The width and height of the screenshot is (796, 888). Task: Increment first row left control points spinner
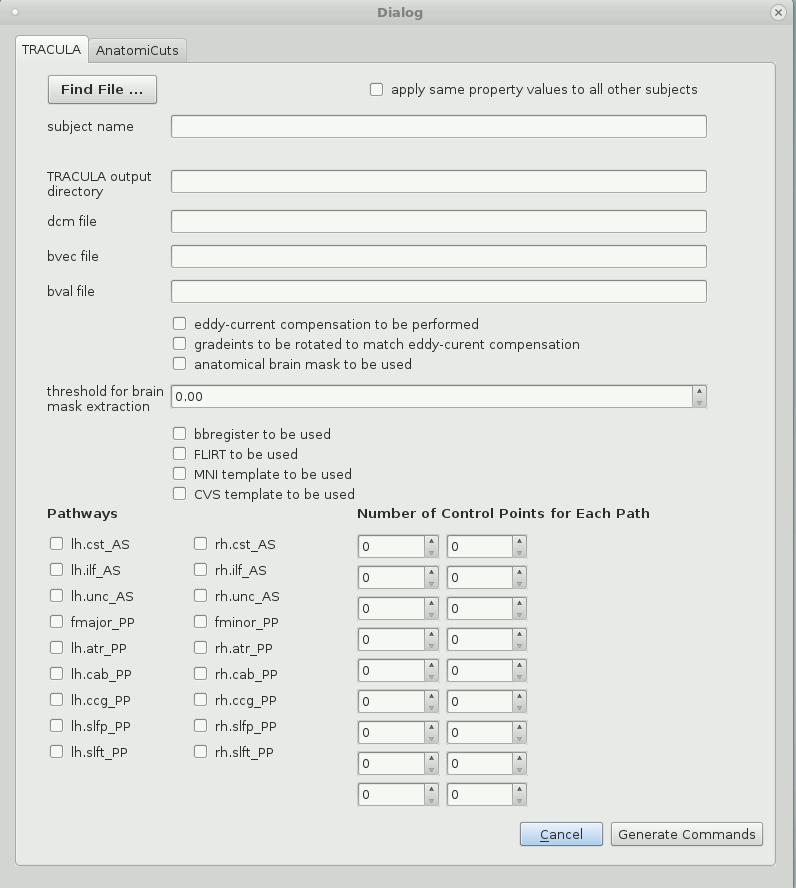click(x=431, y=541)
